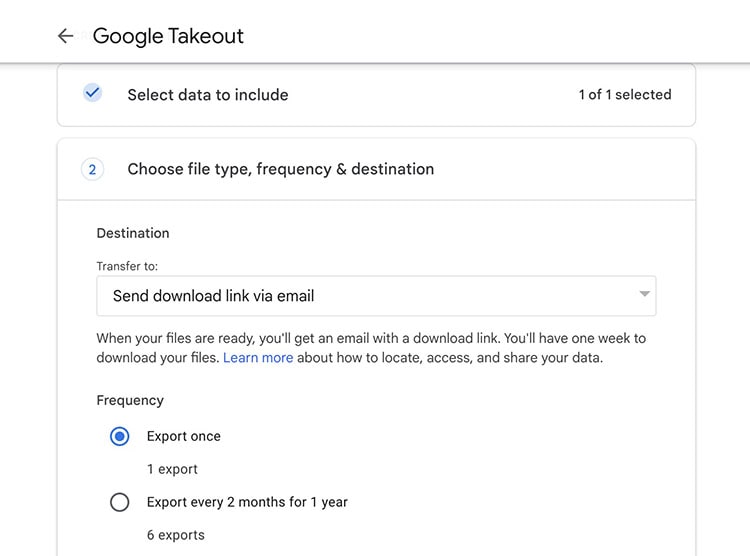Click Export every 2 months for 1 year label
The height and width of the screenshot is (556, 750).
tap(247, 502)
